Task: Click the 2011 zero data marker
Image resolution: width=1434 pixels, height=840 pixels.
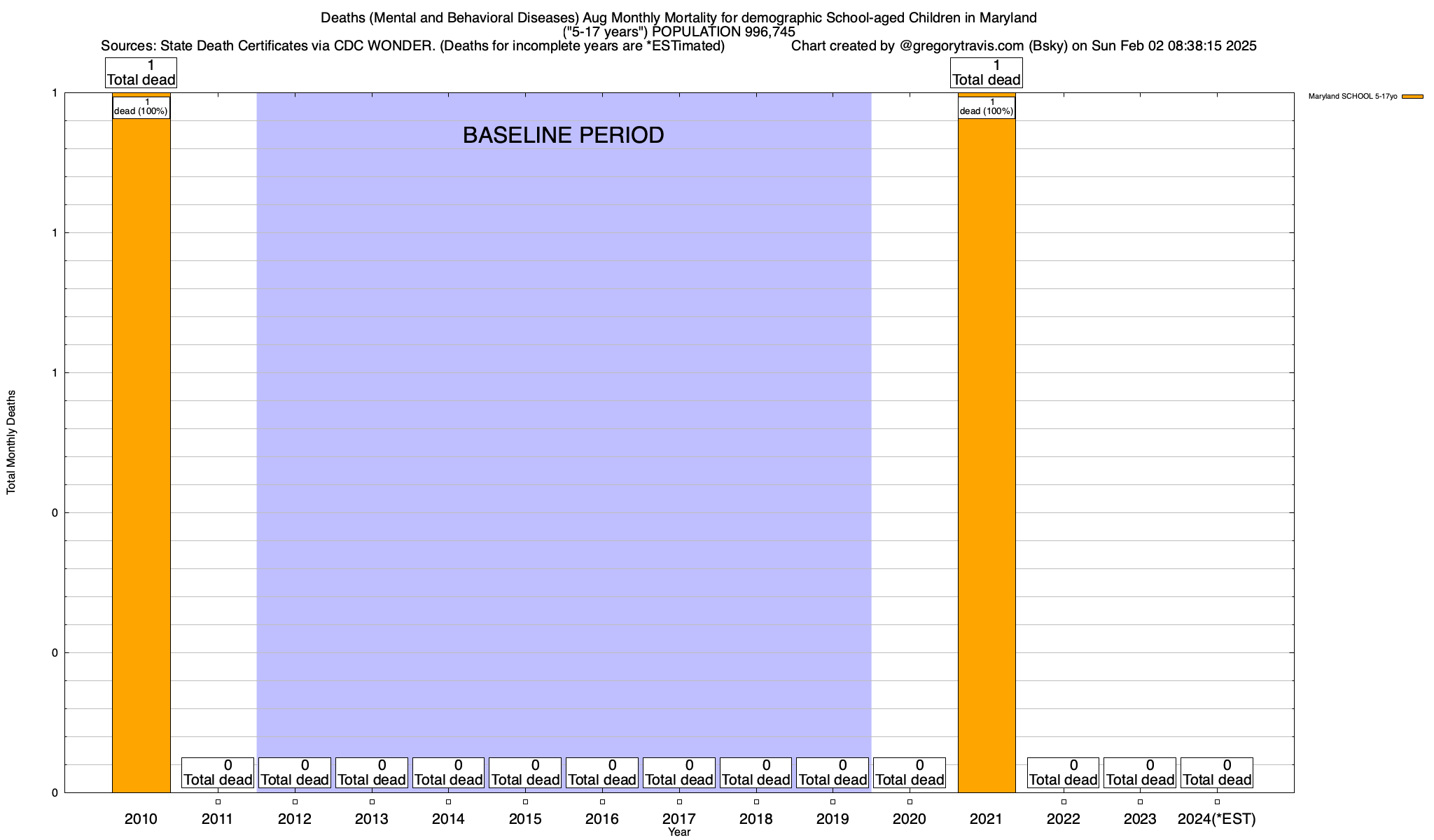Action: click(218, 801)
